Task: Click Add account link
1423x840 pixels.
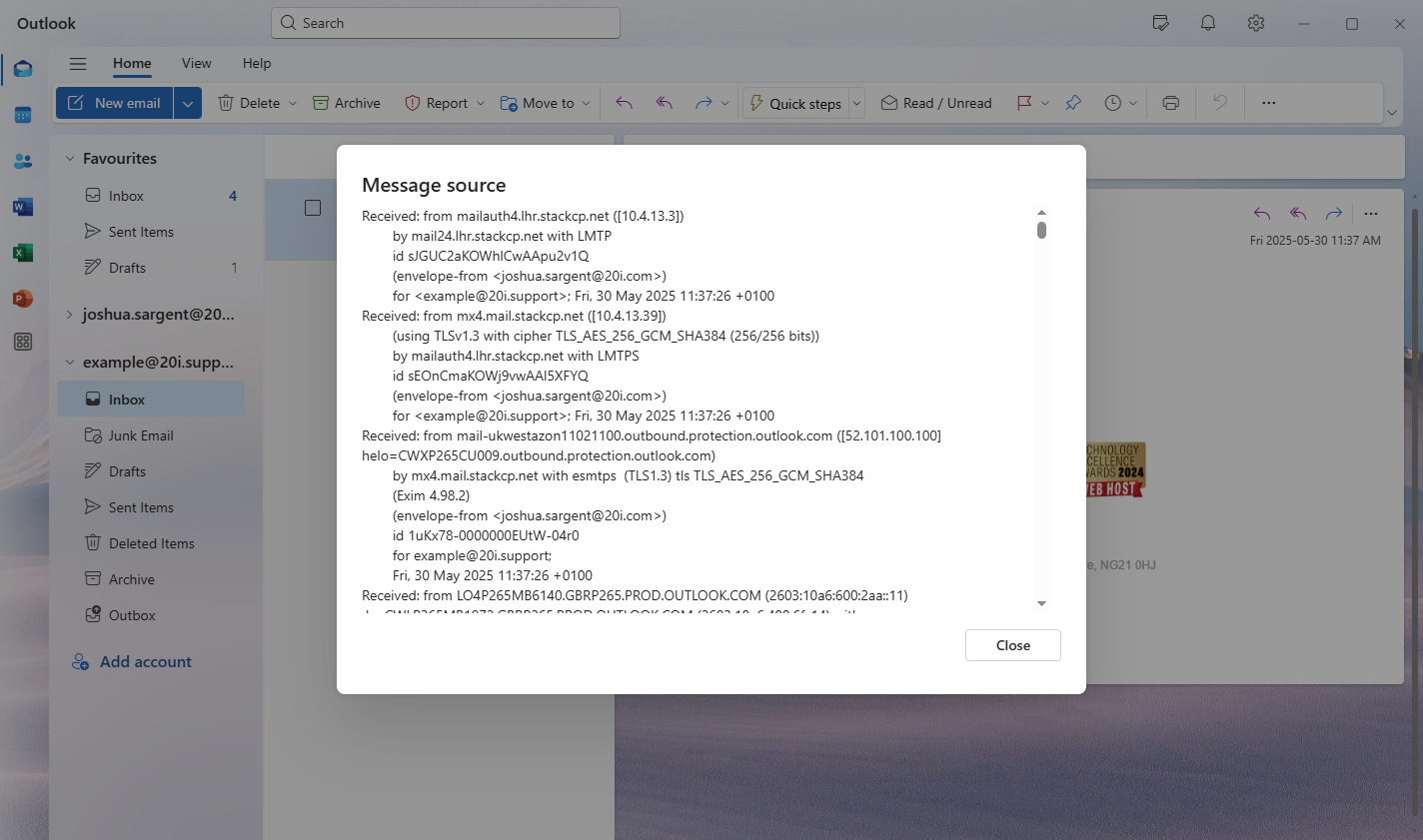Action: click(x=131, y=662)
